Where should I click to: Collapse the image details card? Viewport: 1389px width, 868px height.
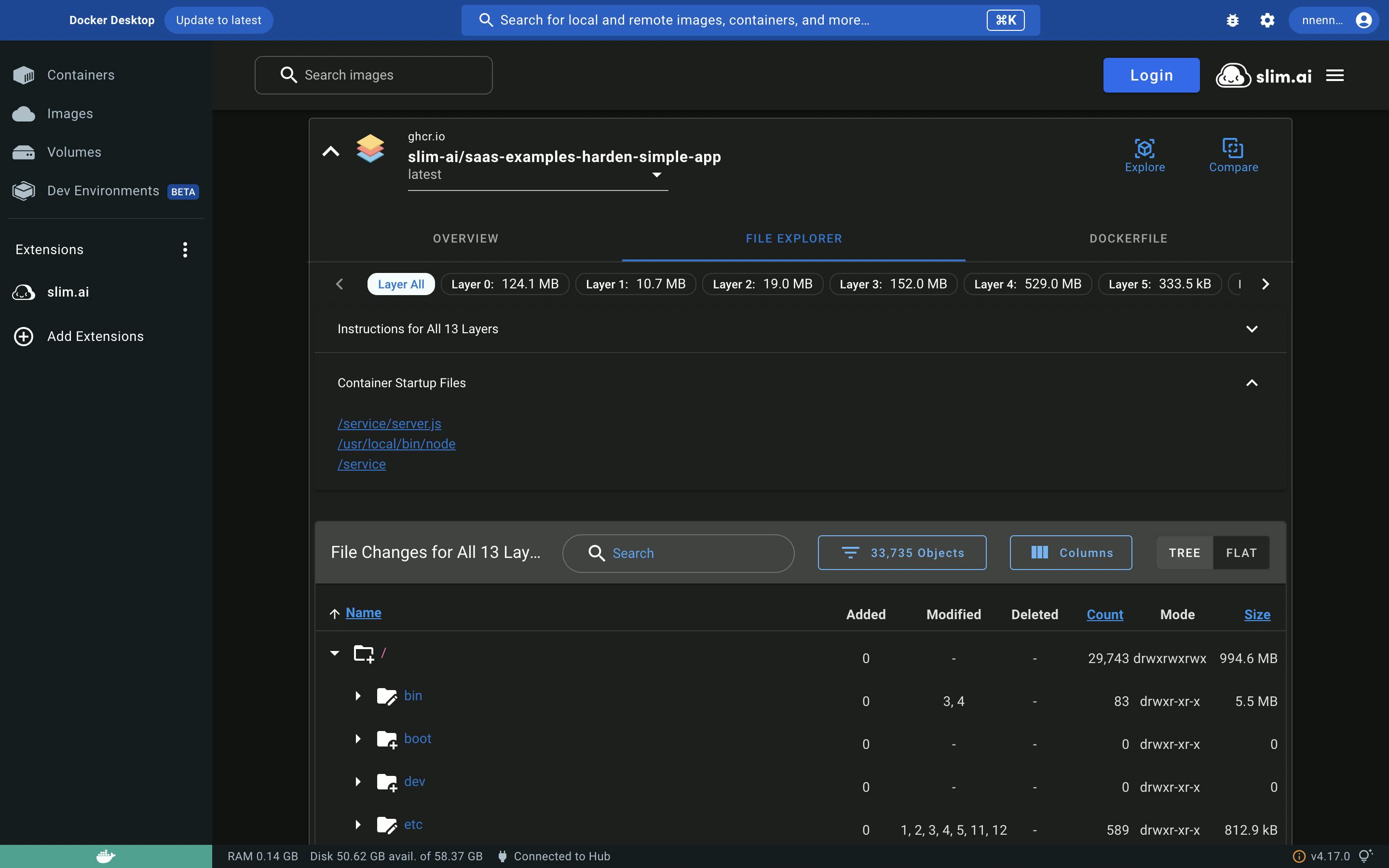(330, 151)
